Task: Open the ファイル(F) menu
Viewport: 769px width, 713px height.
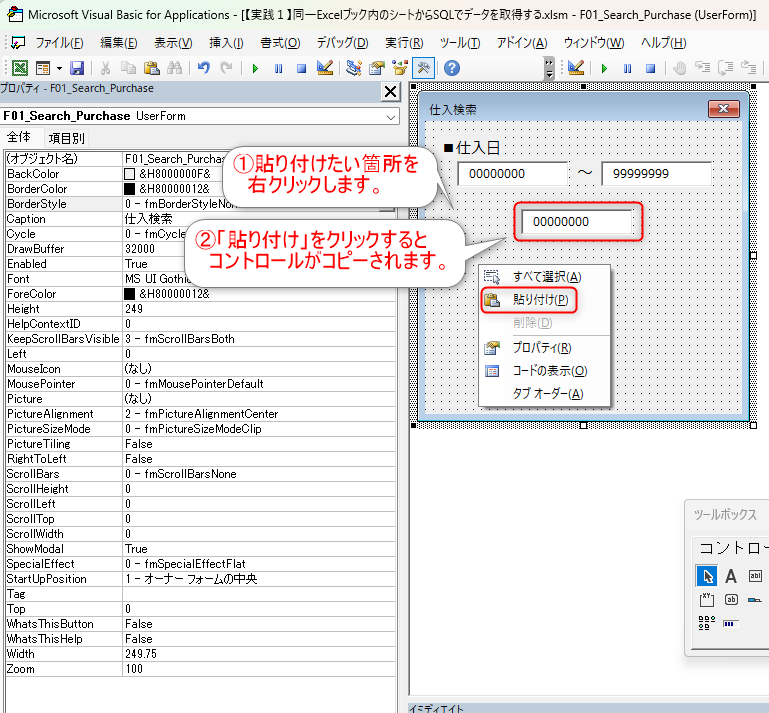Action: [59, 43]
